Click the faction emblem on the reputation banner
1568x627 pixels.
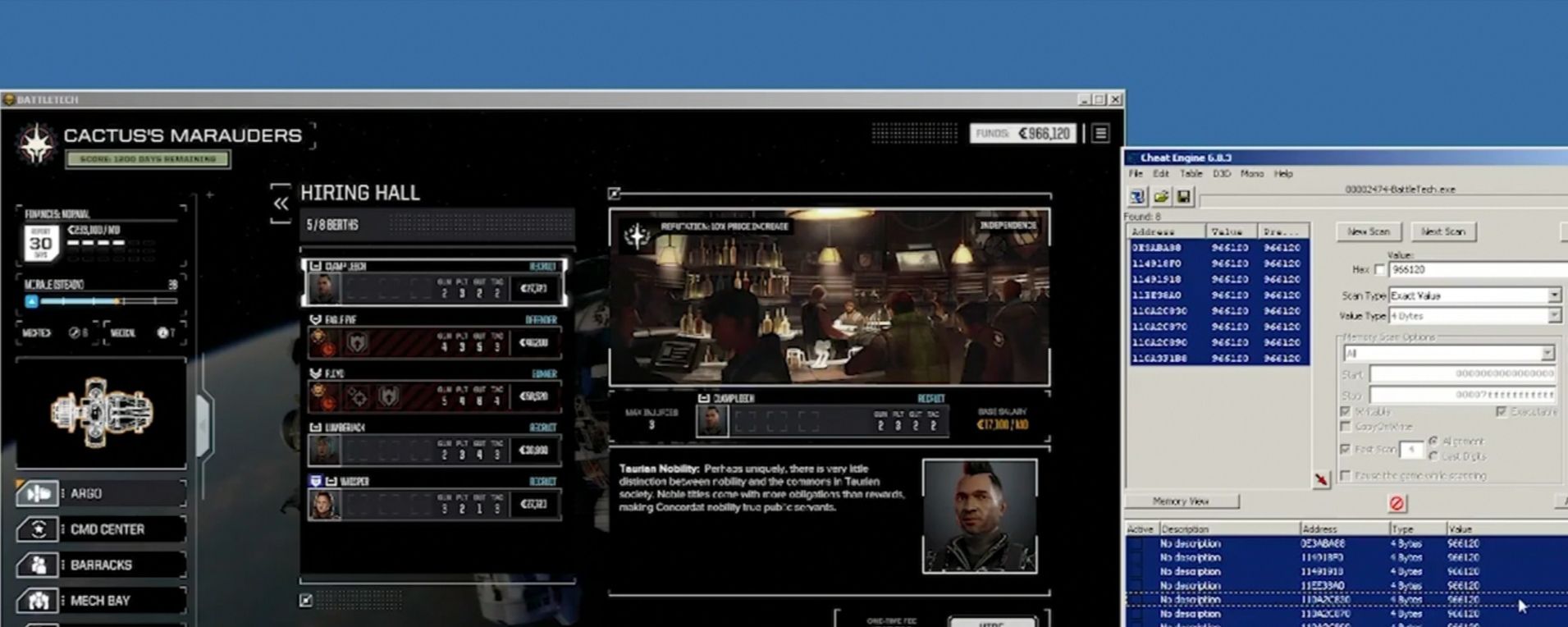638,236
